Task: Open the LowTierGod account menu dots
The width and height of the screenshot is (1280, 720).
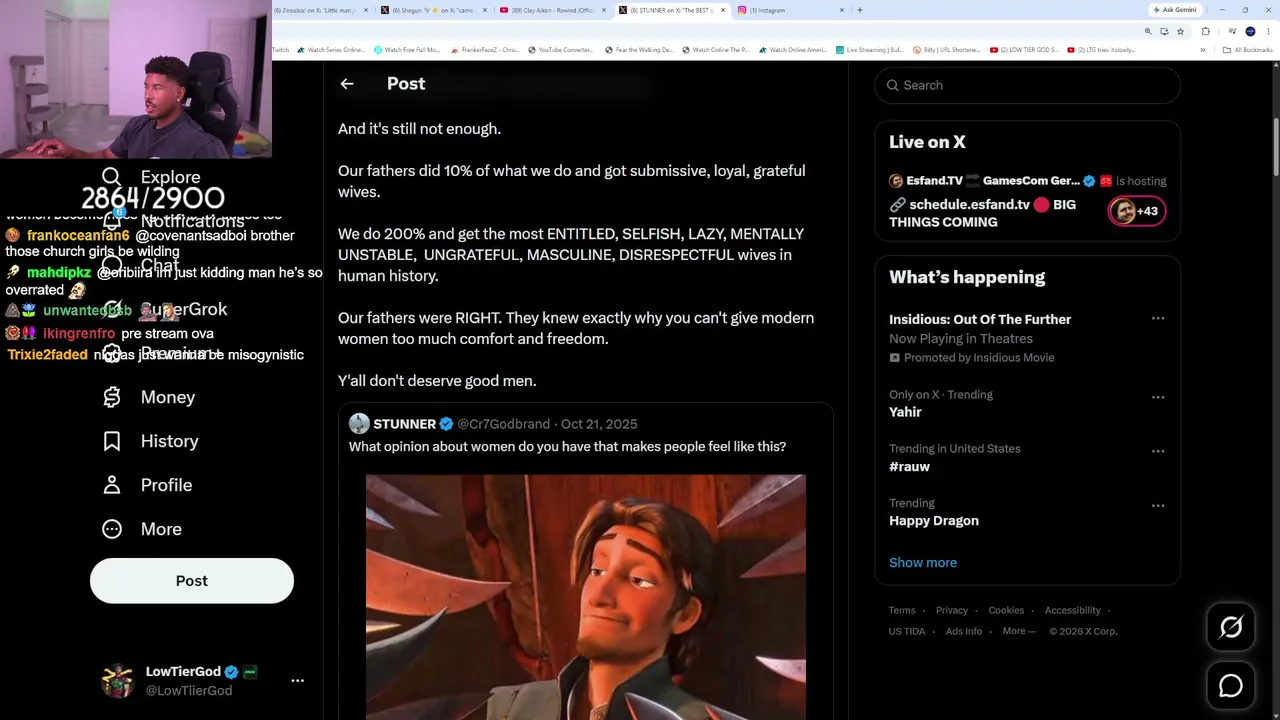Action: click(297, 680)
